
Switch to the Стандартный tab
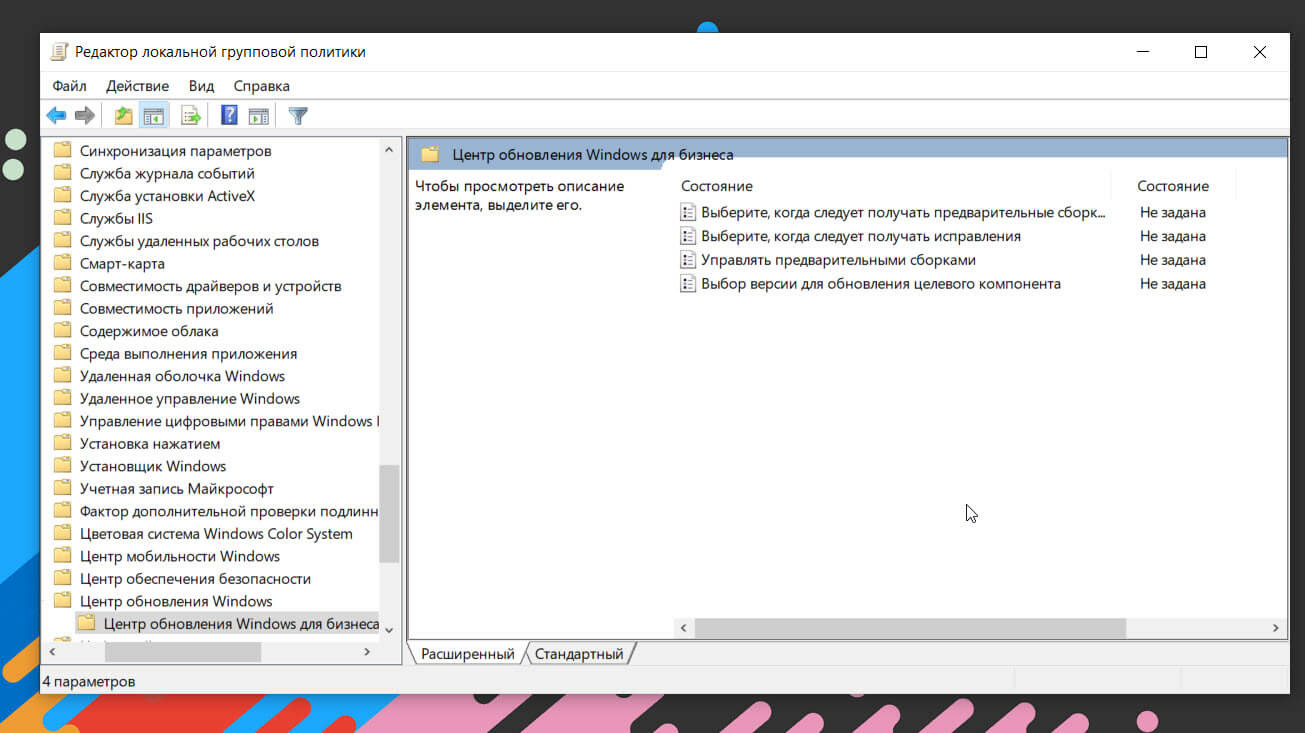click(x=579, y=654)
